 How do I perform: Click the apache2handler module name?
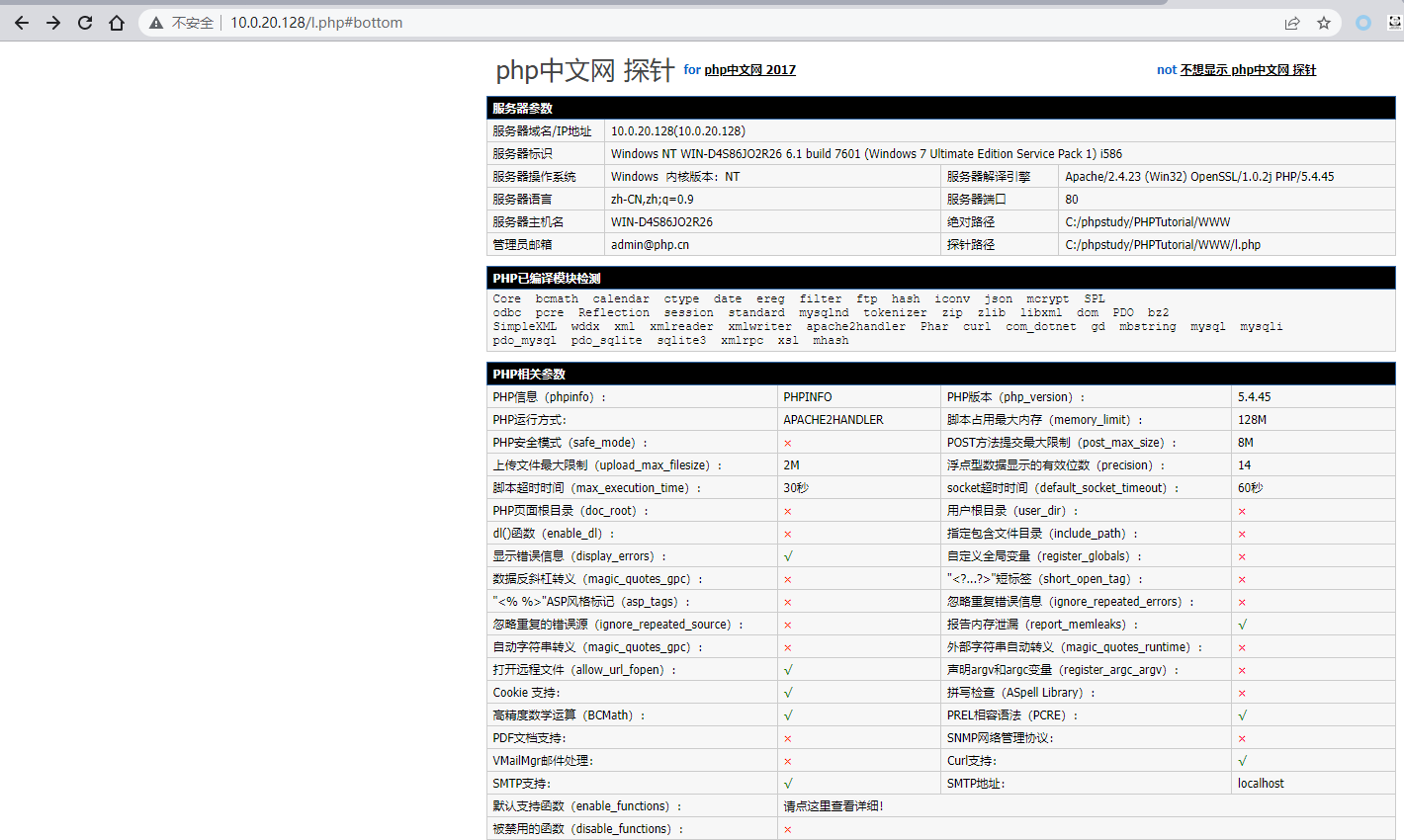click(855, 326)
